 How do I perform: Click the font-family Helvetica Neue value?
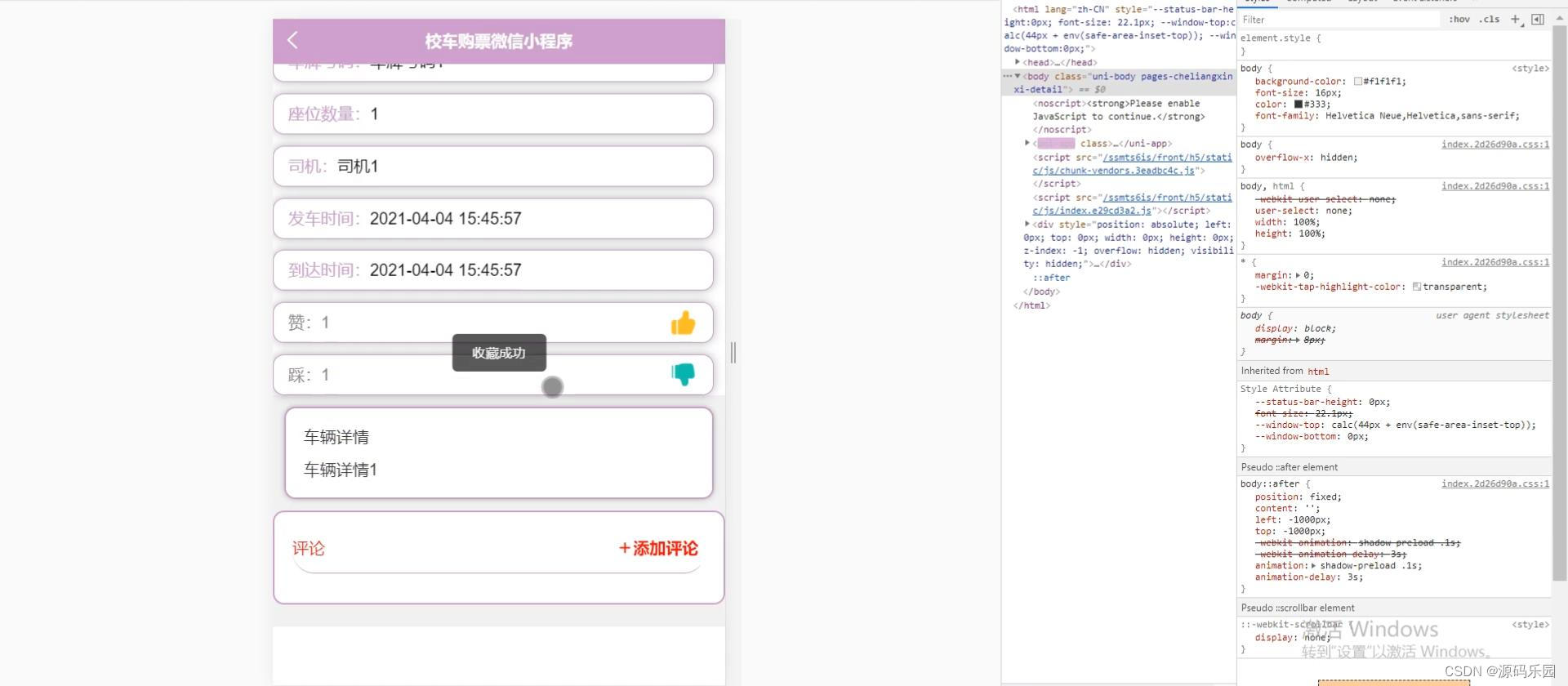tap(1422, 116)
